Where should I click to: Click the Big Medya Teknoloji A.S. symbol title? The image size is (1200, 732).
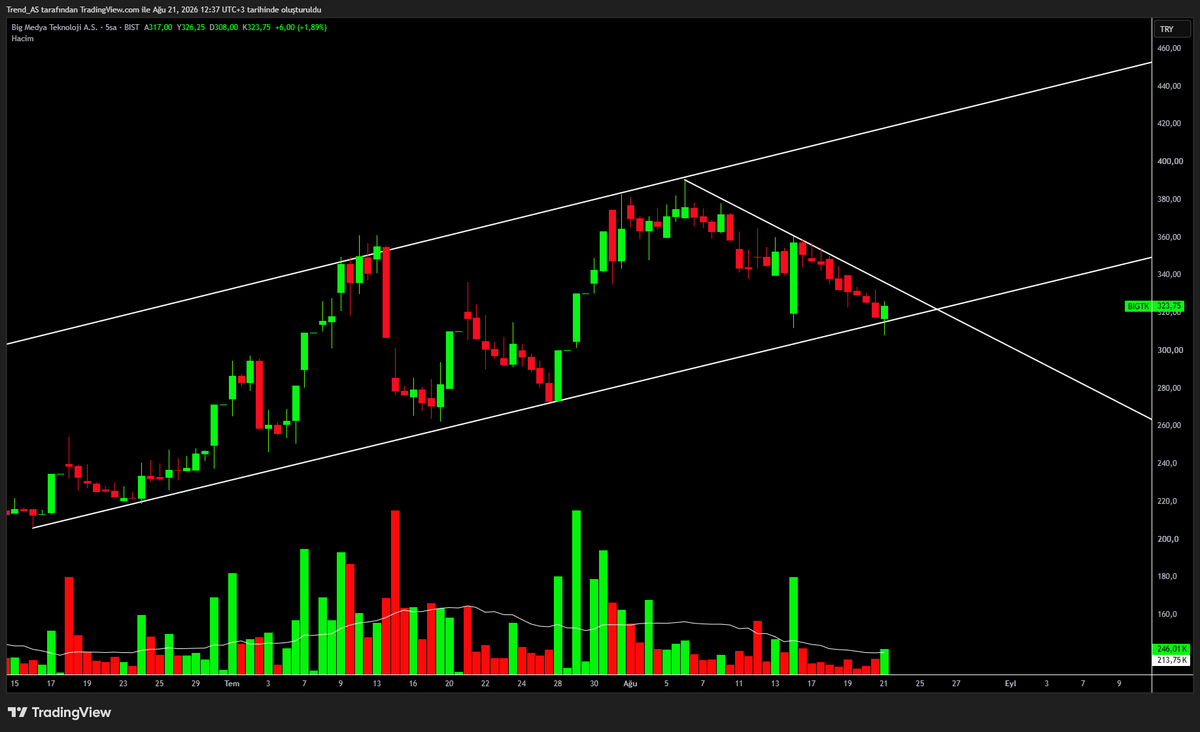click(53, 27)
